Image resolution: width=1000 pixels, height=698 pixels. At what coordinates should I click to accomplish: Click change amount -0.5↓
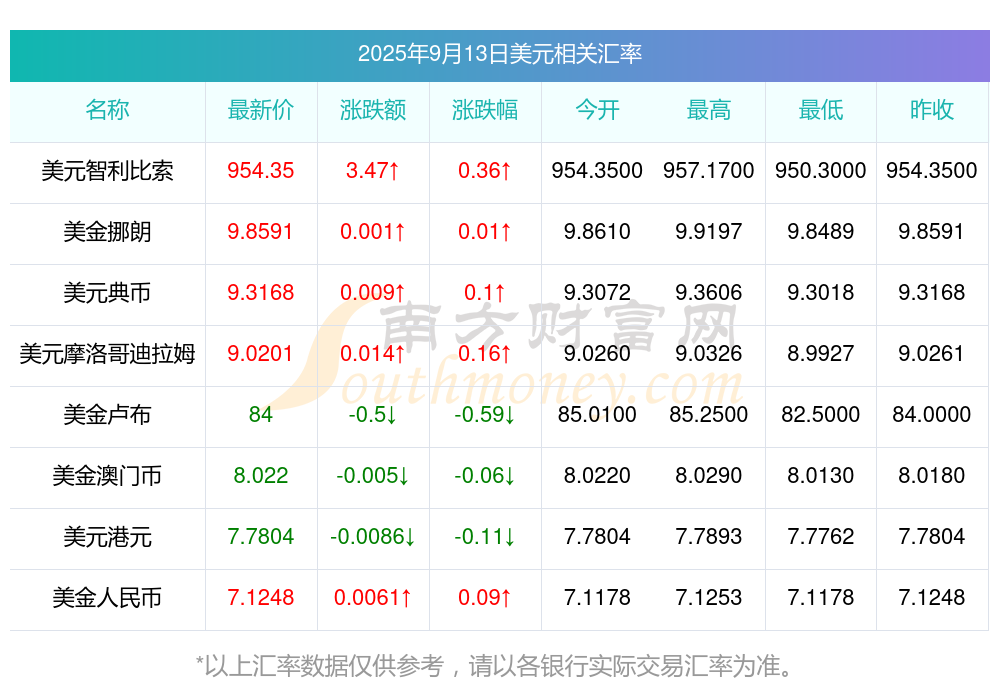[373, 415]
